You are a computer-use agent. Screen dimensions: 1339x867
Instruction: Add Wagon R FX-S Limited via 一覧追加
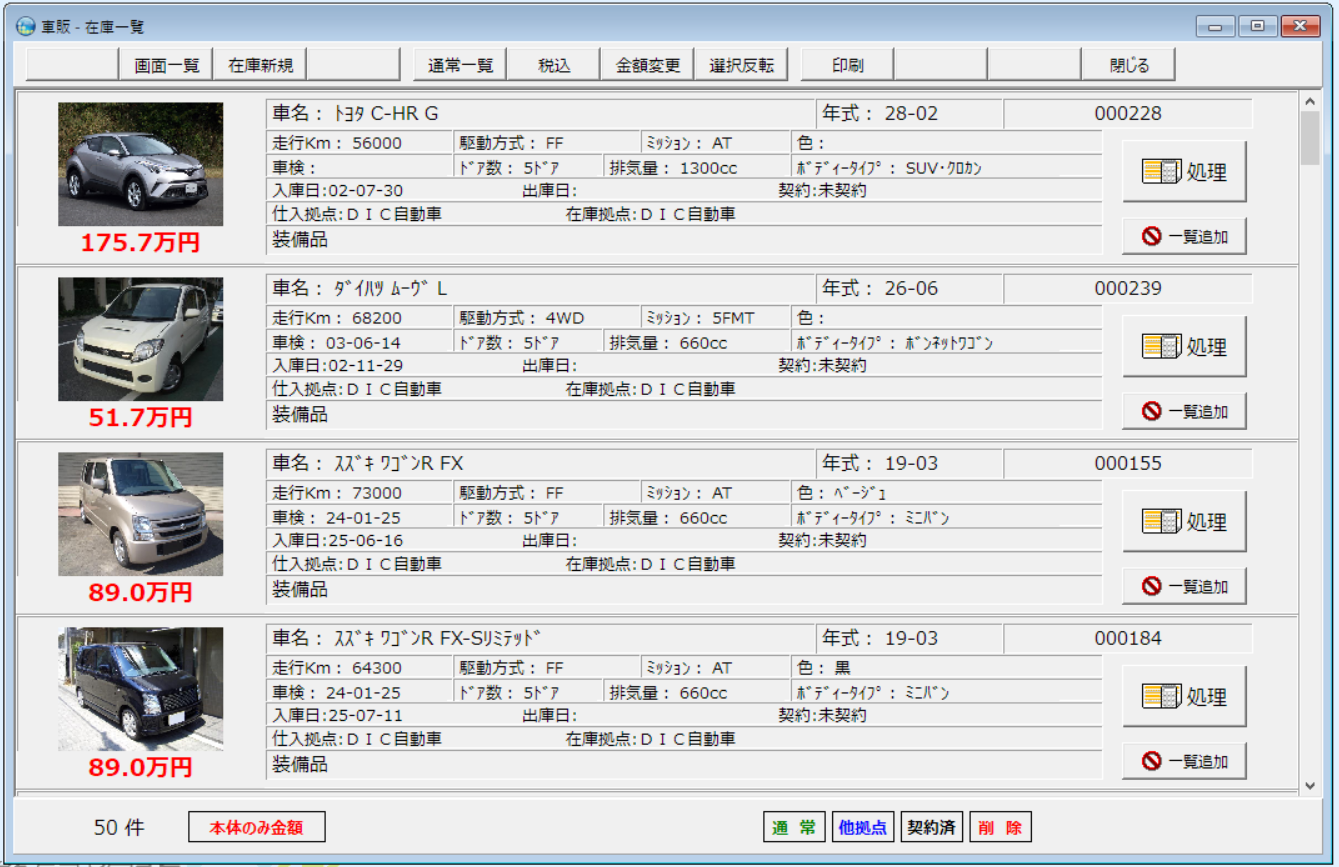click(1184, 761)
